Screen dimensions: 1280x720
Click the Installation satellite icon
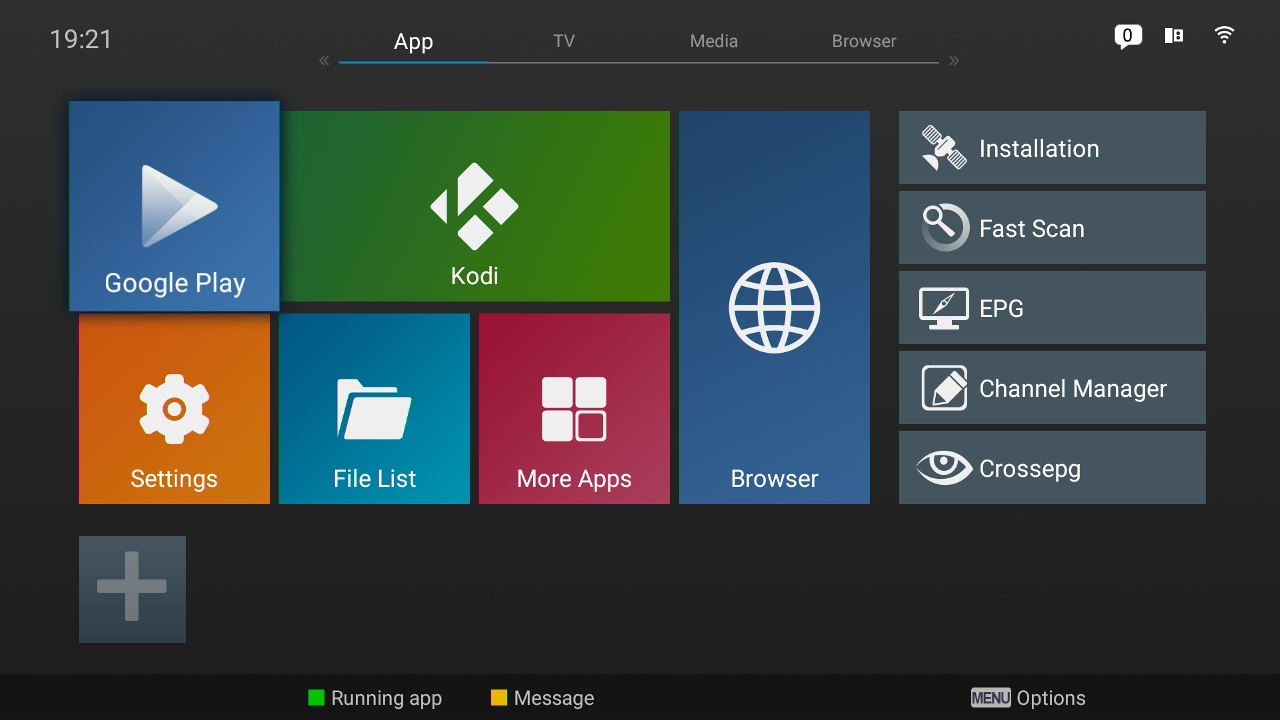[x=944, y=148]
